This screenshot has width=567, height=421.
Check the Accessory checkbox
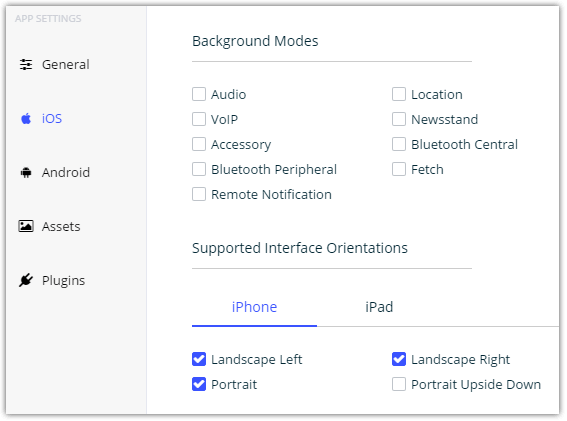(199, 144)
